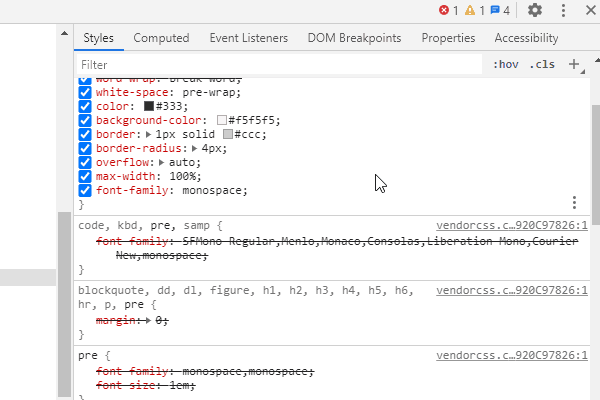This screenshot has height=400, width=600.
Task: Open the Properties tab
Action: click(448, 38)
